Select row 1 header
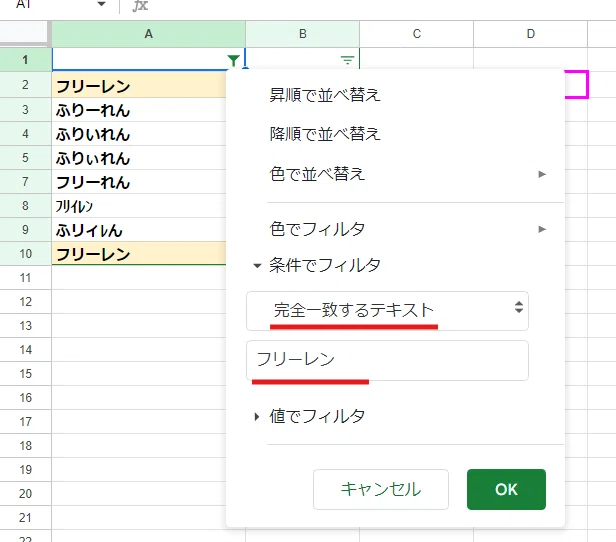Image resolution: width=616 pixels, height=542 pixels. tap(26, 60)
